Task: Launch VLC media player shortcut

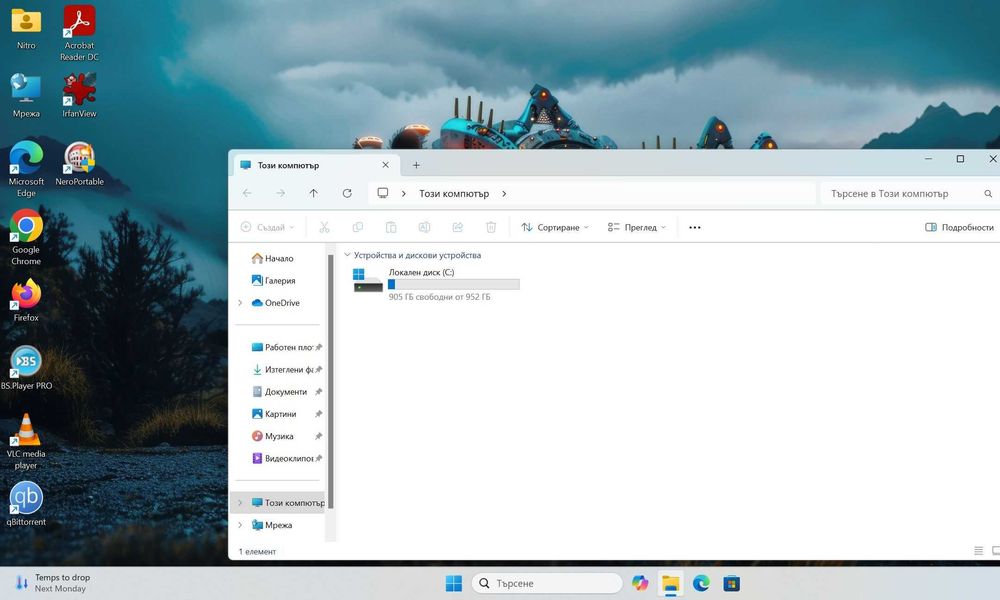Action: pos(26,442)
